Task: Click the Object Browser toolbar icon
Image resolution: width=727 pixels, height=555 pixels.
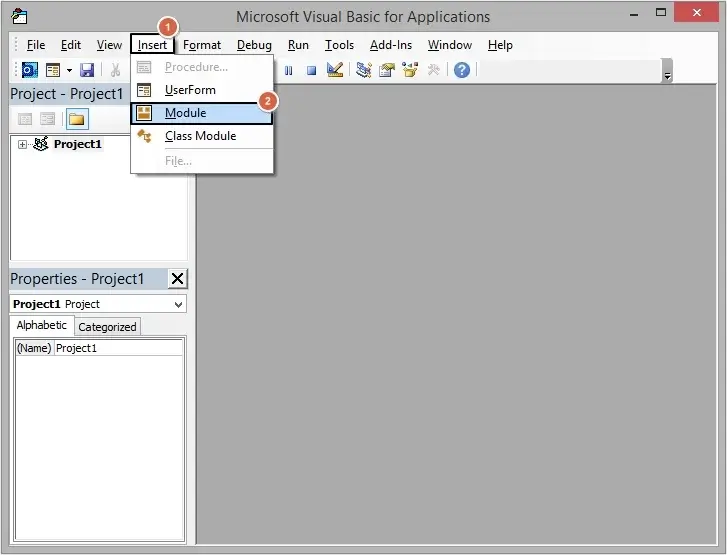Action: [x=410, y=70]
